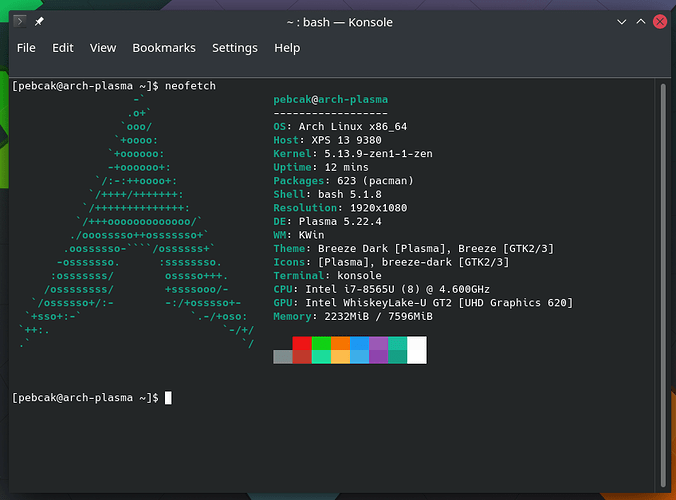This screenshot has width=676, height=500.
Task: Click the kernel version '5.13.9-zen1-1-zen'
Action: click(x=378, y=154)
